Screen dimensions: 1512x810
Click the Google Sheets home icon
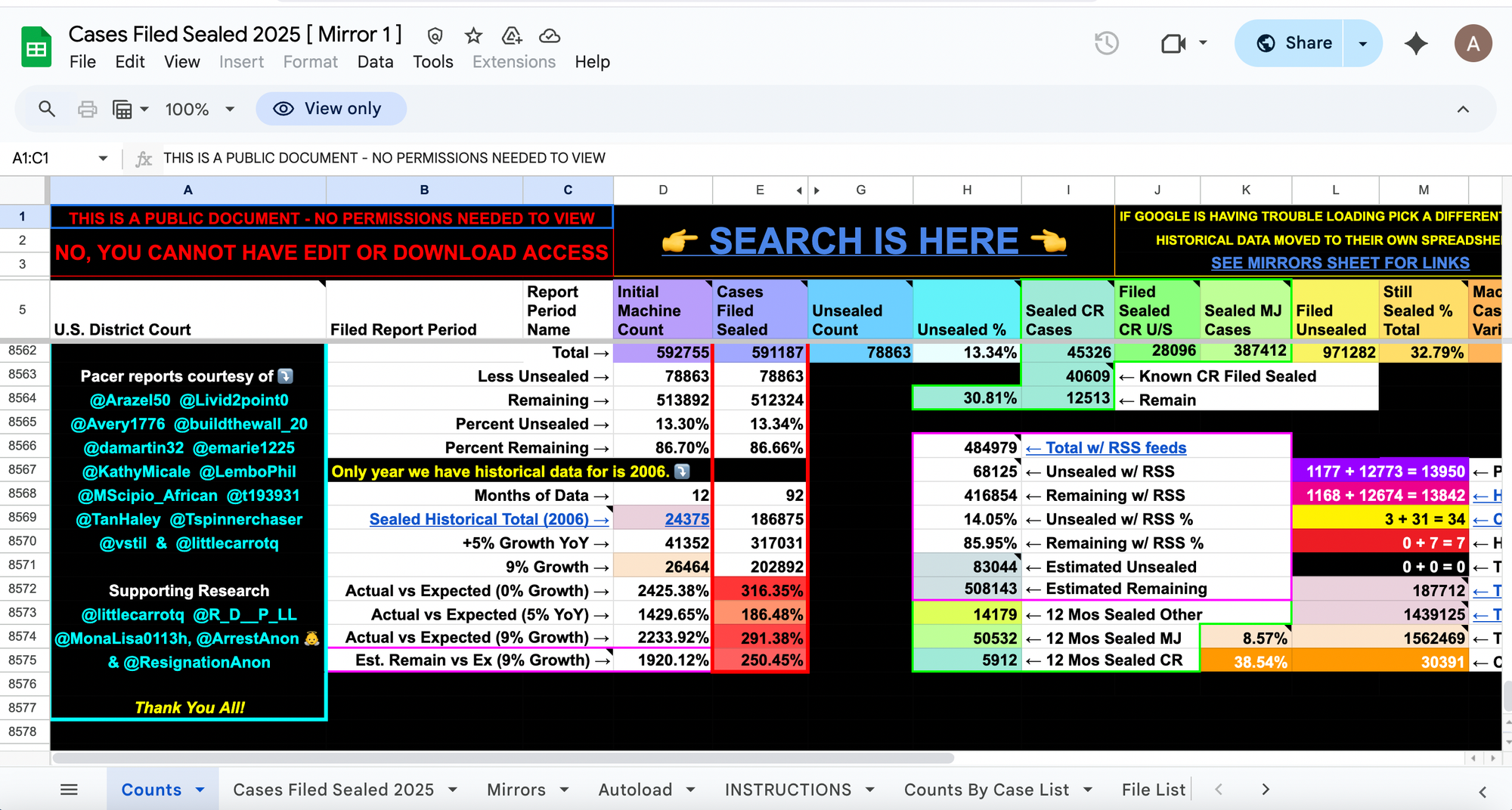pyautogui.click(x=36, y=48)
